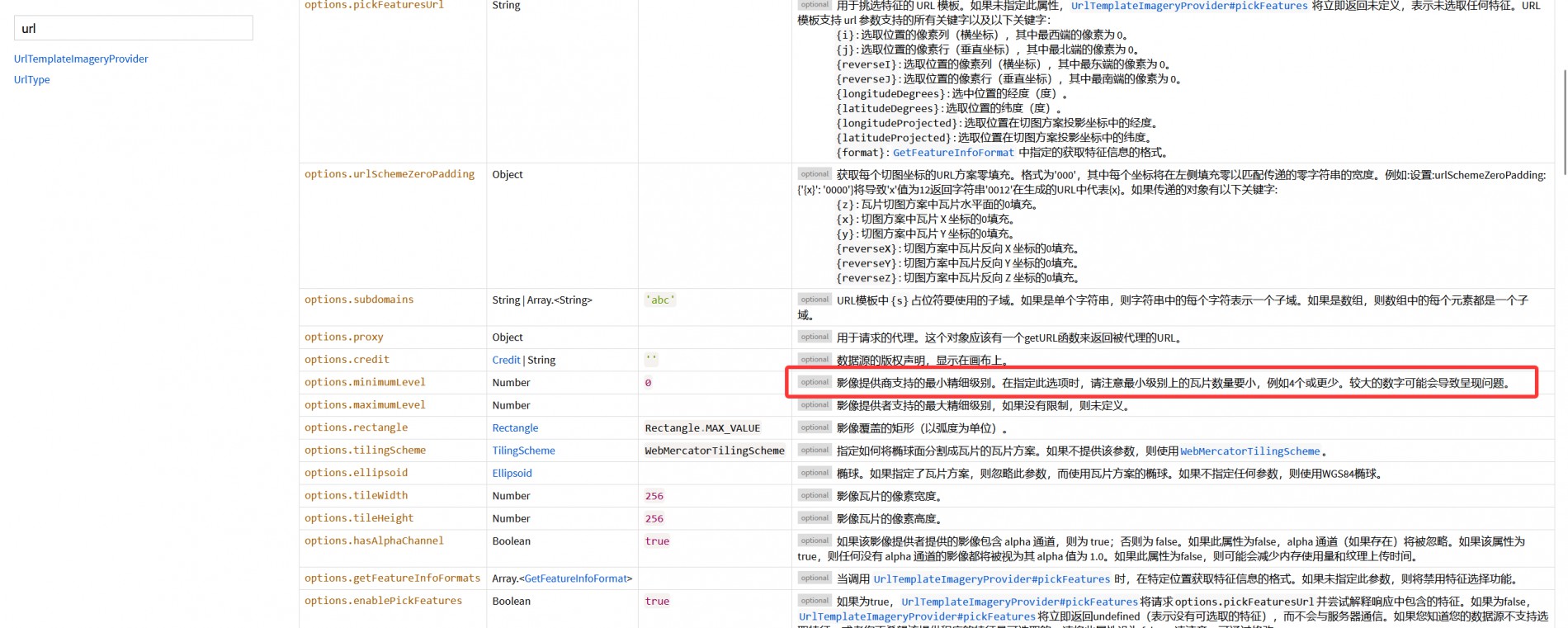Select the options.urlSchemeZeroPadding parameter name
The height and width of the screenshot is (628, 1568).
pyautogui.click(x=390, y=174)
